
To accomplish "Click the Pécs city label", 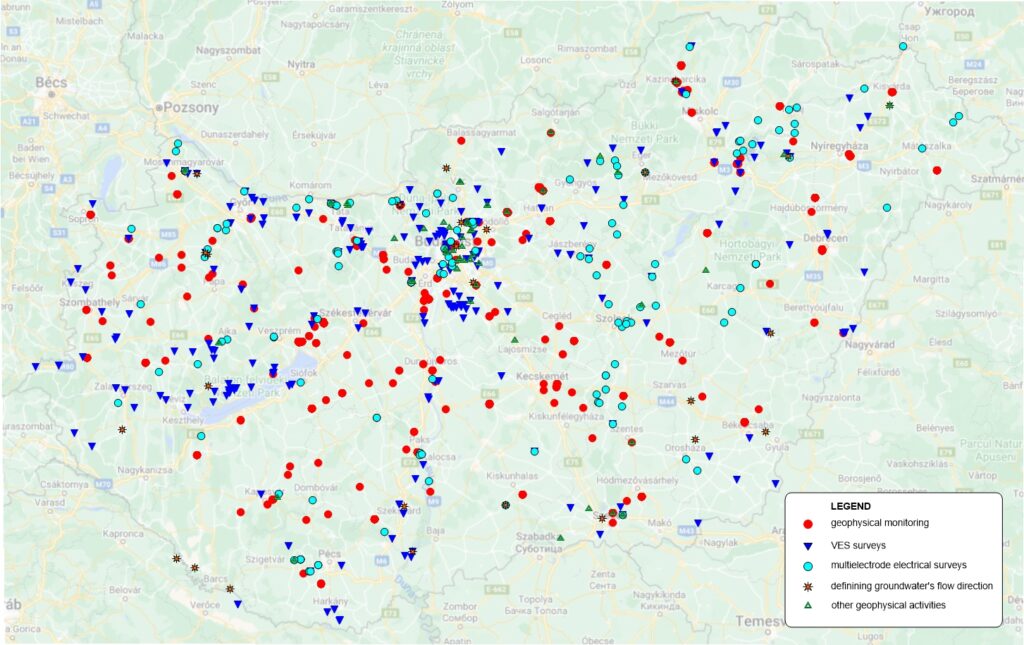I will 329,554.
